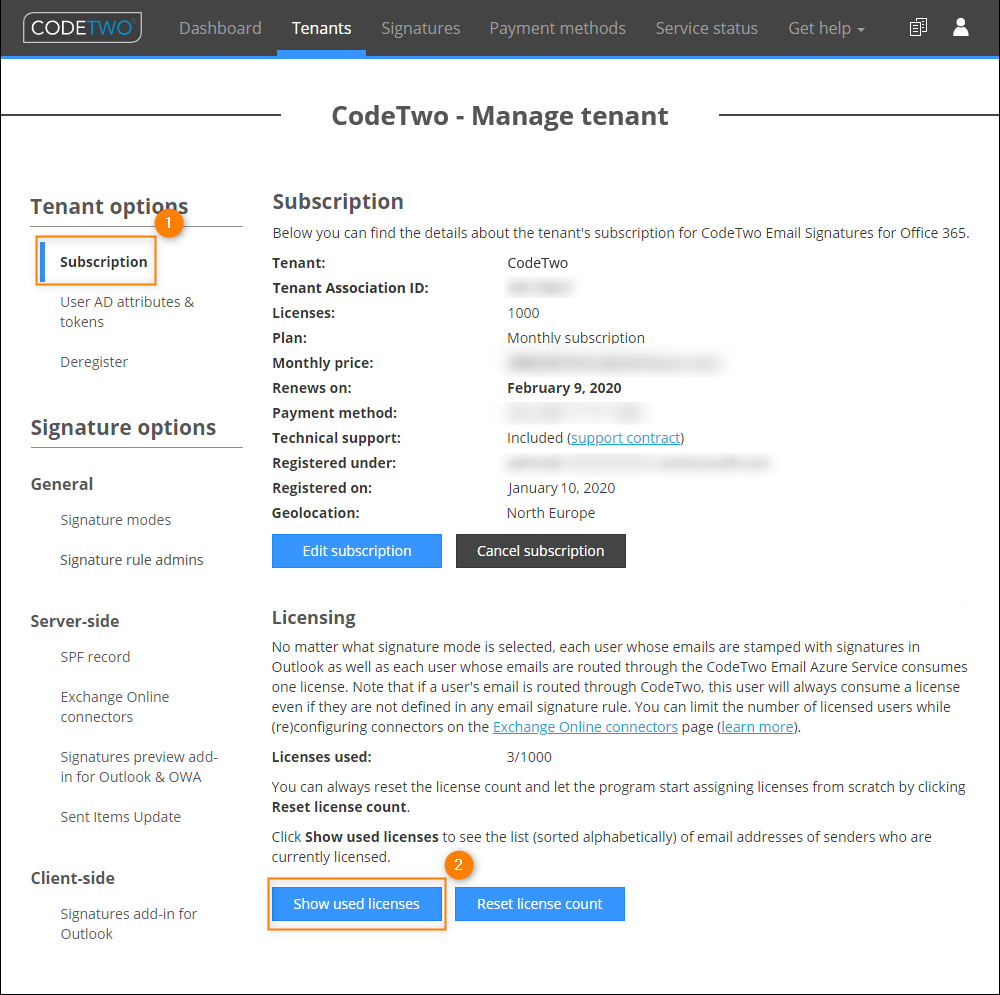Click the Tenant name CodeTwo
1000x995 pixels.
click(x=537, y=263)
